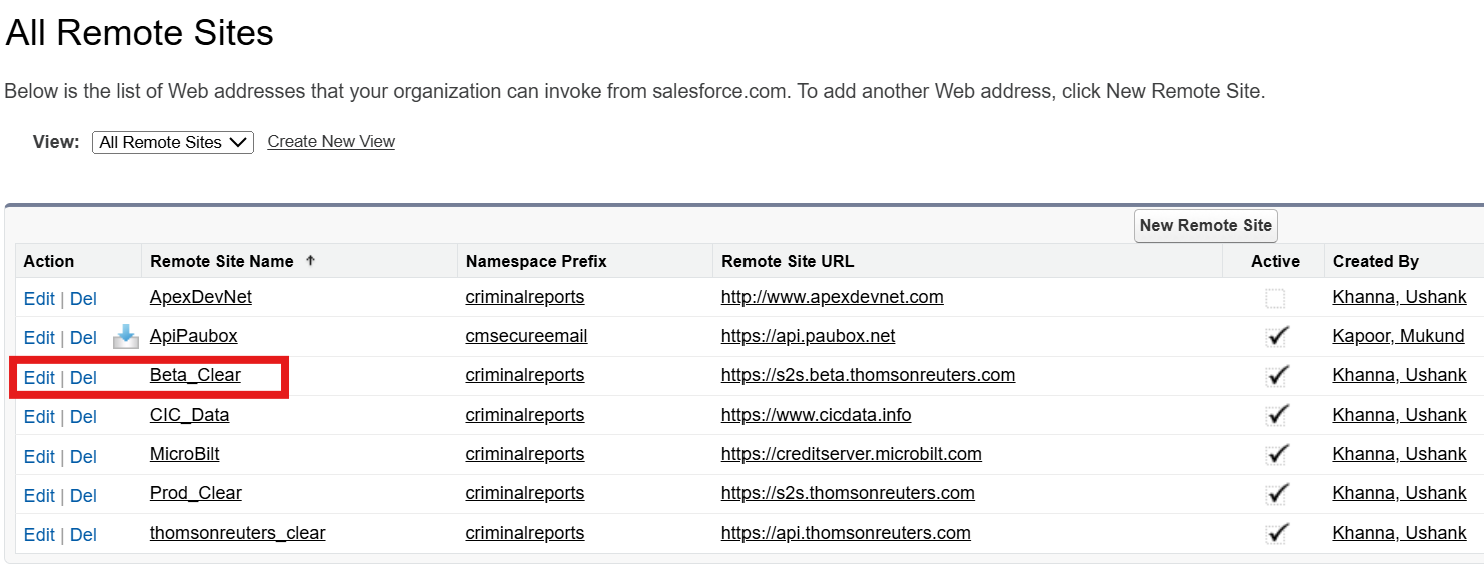The height and width of the screenshot is (588, 1484).
Task: Toggle the Active checkbox for ApexDevNet
Action: pyautogui.click(x=1275, y=298)
